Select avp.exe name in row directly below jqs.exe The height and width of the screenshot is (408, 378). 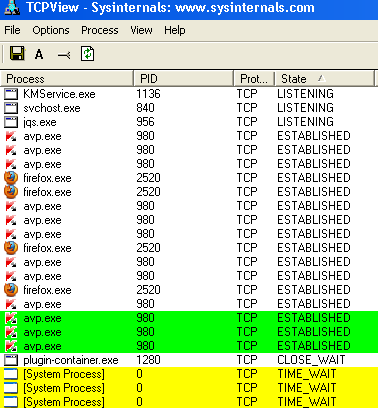tap(42, 137)
